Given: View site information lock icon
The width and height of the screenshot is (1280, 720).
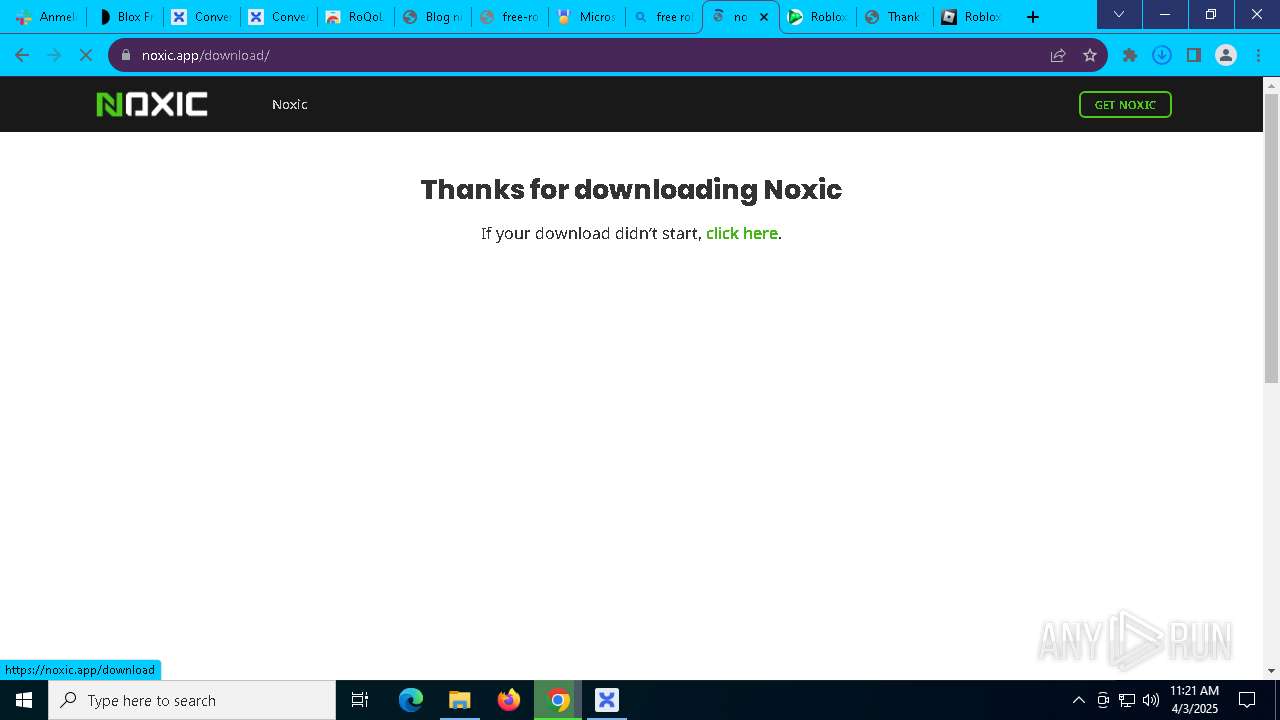Looking at the screenshot, I should click(126, 55).
